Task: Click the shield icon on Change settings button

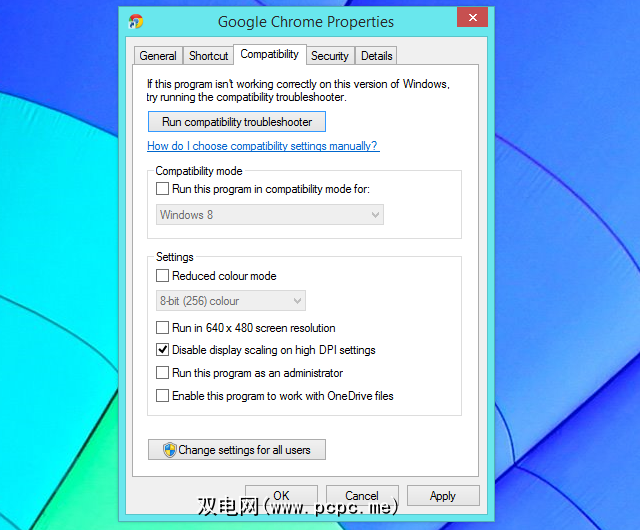Action: tap(169, 450)
